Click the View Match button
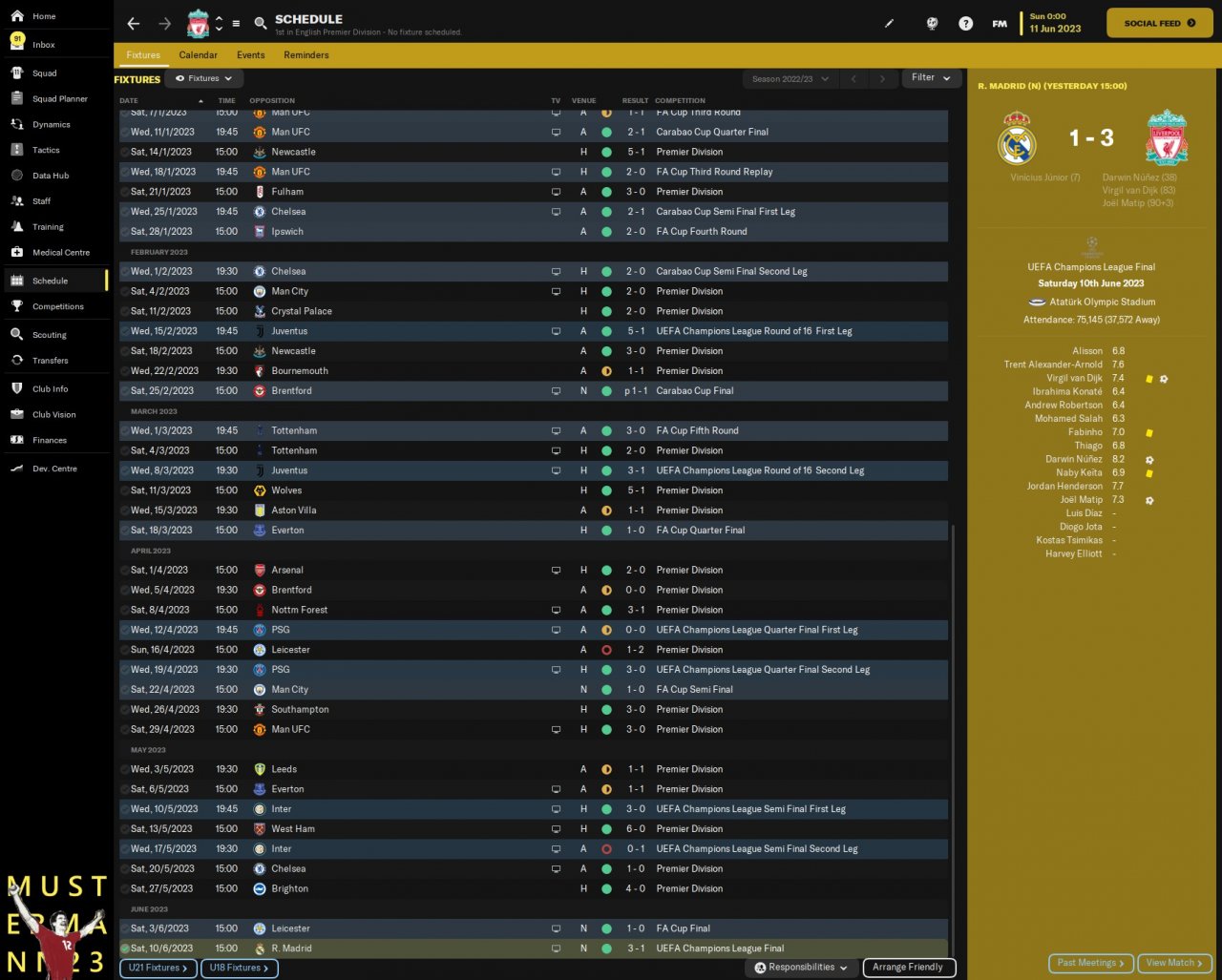Screen dimensions: 1222x980 click(1175, 963)
